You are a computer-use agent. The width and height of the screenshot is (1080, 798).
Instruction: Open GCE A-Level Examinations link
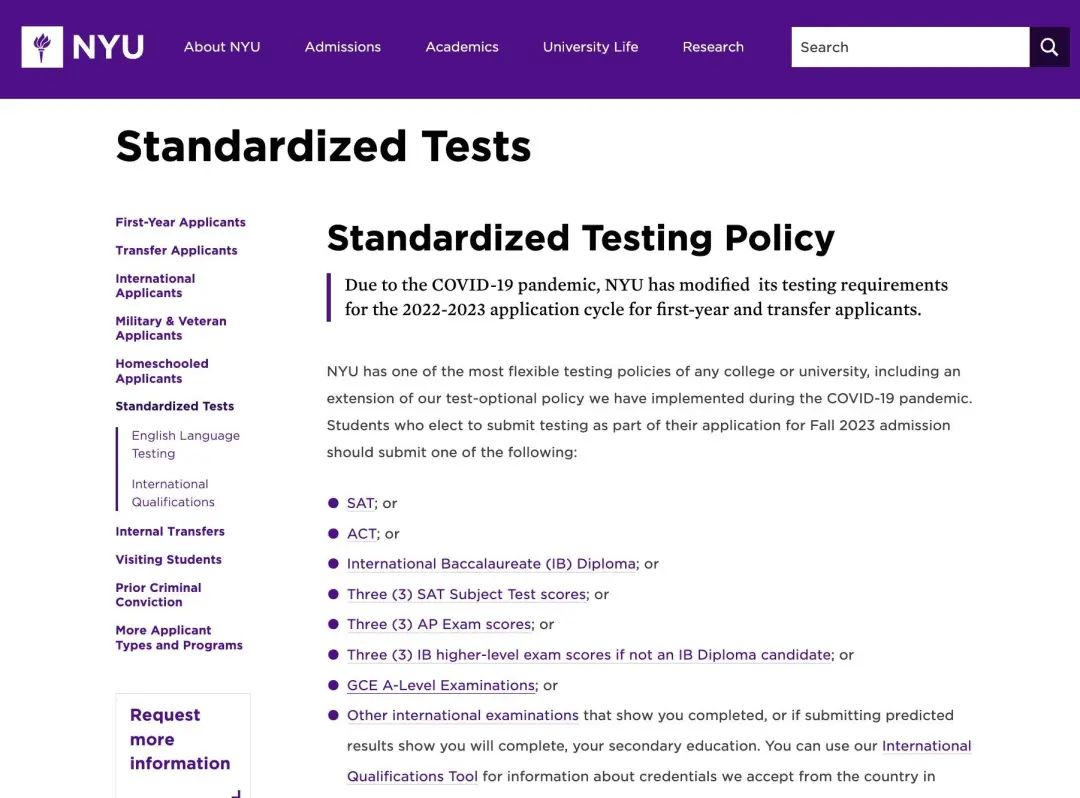coord(441,685)
